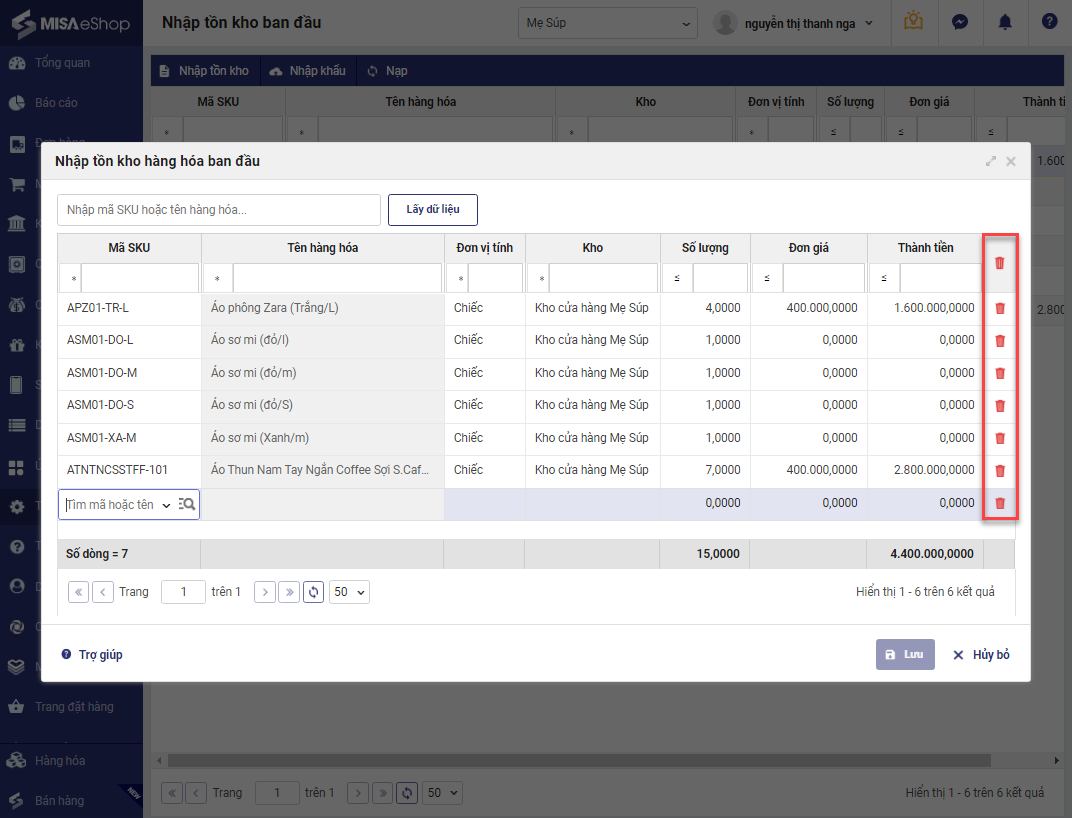The width and height of the screenshot is (1072, 818).
Task: Click trash icon in the table header
Action: click(x=999, y=263)
